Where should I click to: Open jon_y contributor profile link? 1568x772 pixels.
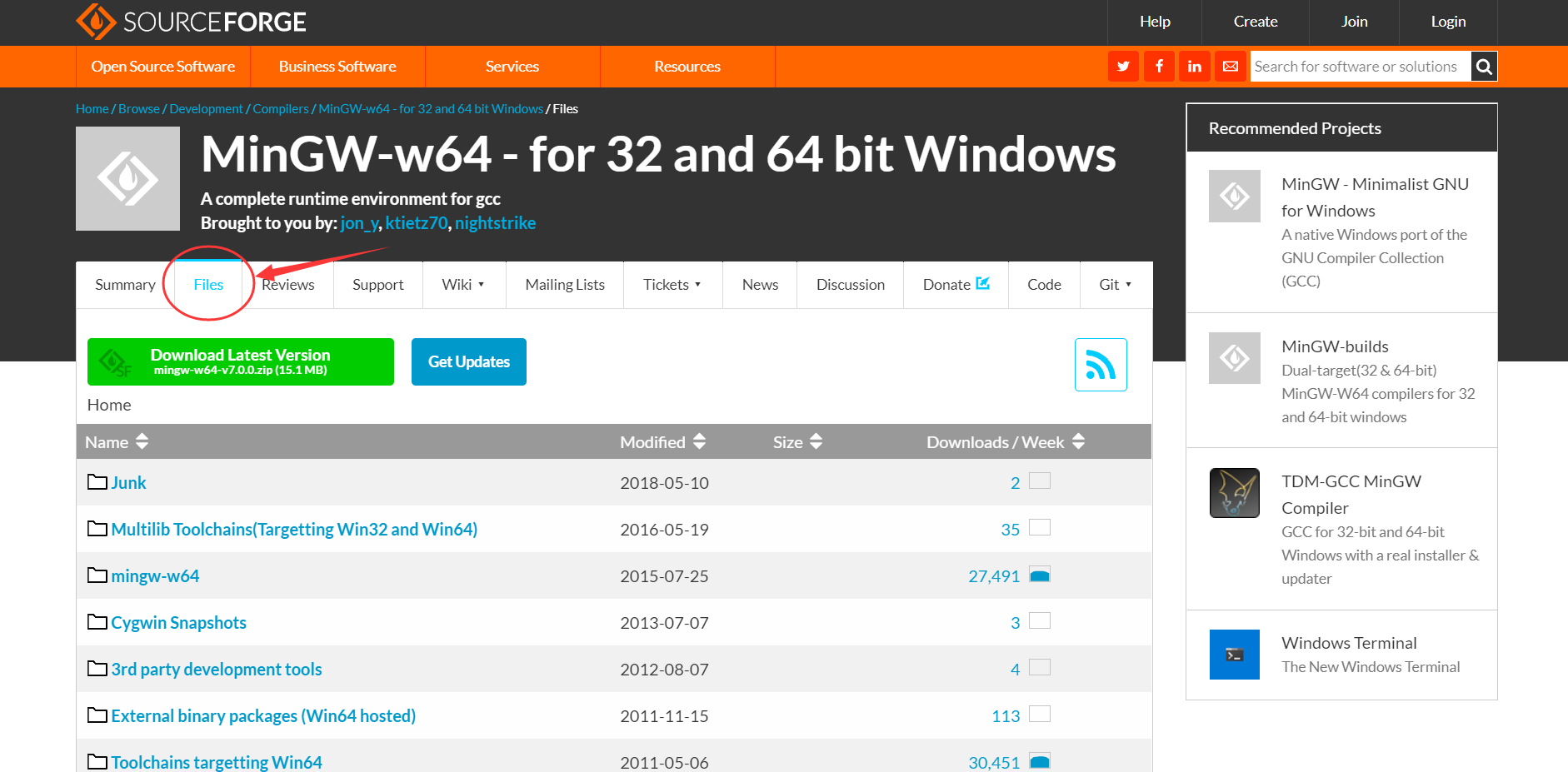click(x=359, y=223)
